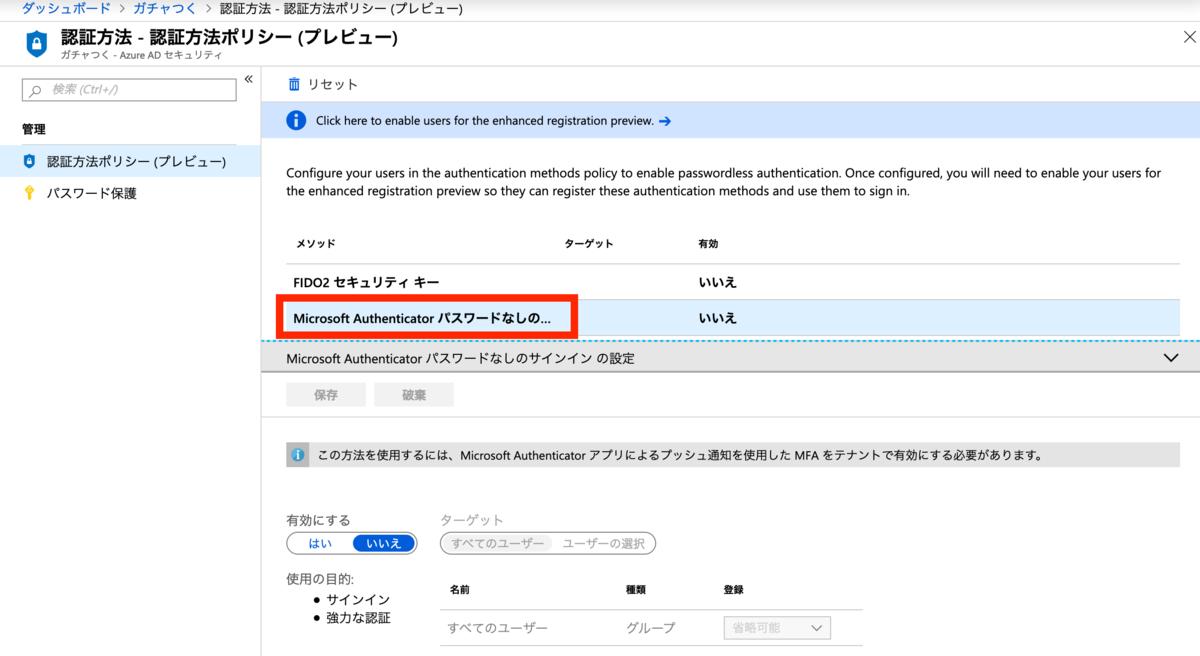Click the ガチャつく breadcrumb link
1200x656 pixels.
[165, 8]
